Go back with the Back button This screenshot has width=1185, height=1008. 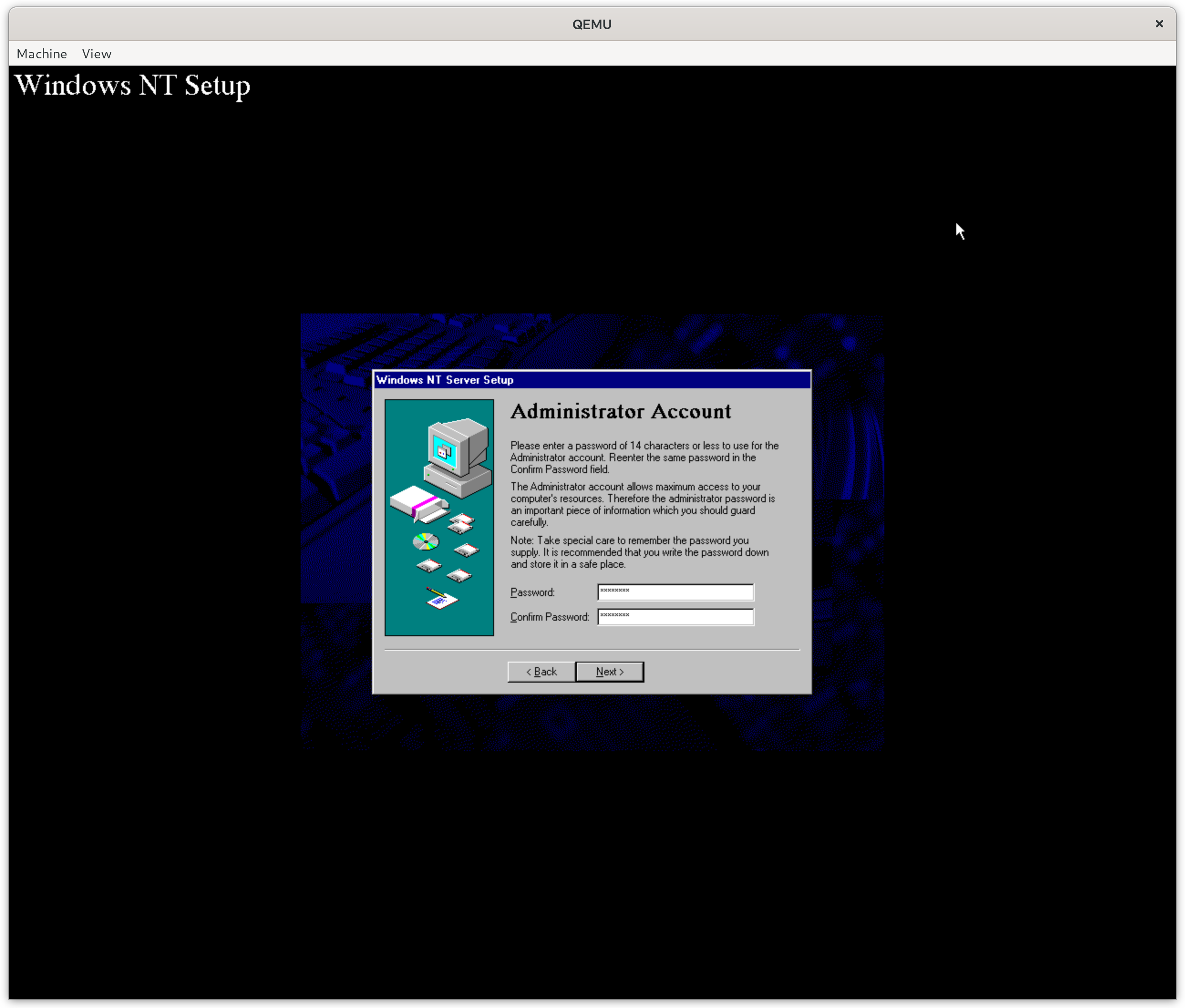(x=541, y=671)
